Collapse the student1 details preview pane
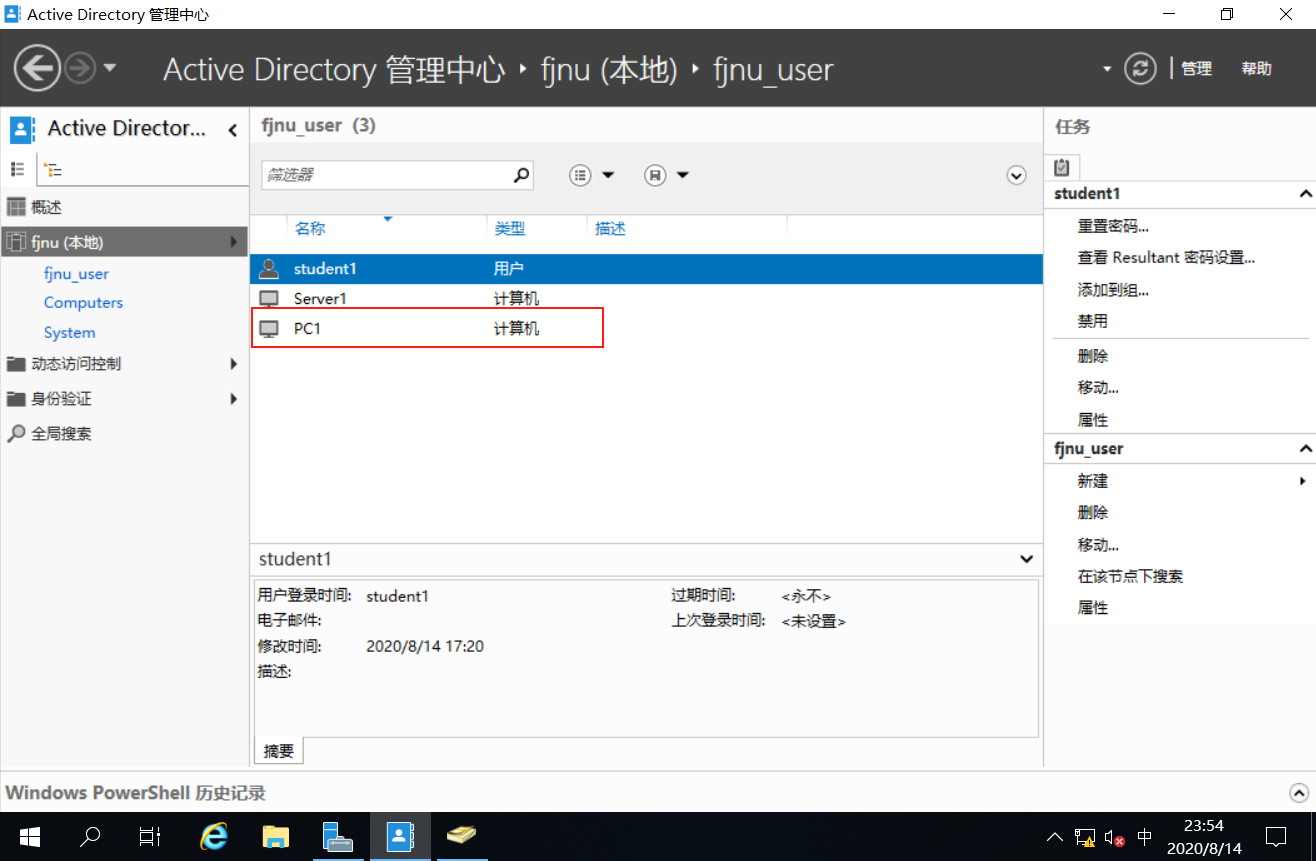 1026,559
